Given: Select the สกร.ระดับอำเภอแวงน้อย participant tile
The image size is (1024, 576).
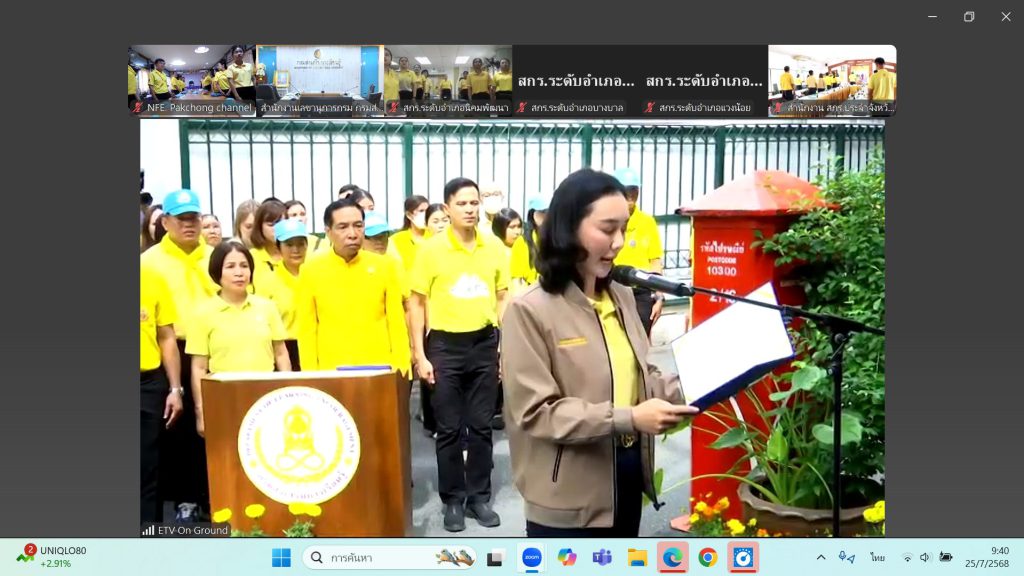Looking at the screenshot, I should pyautogui.click(x=704, y=80).
